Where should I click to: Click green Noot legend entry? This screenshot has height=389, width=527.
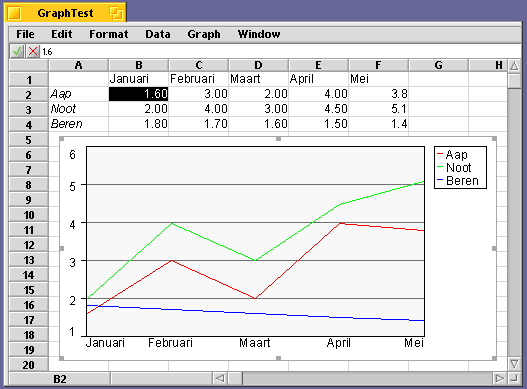(454, 167)
